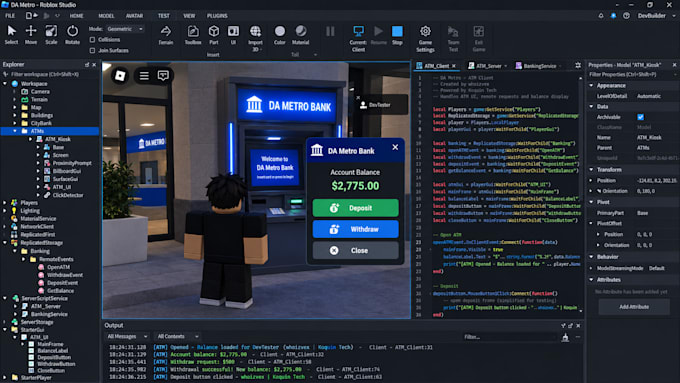This screenshot has height=383, width=680.
Task: Collapse the Appearance properties section
Action: coord(591,85)
